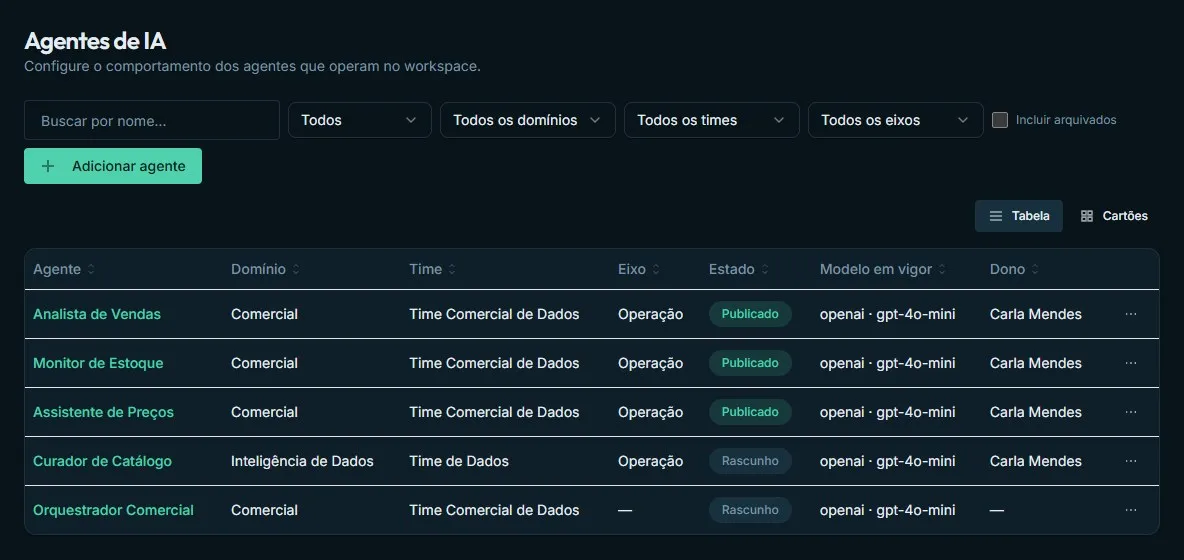1184x560 pixels.
Task: Switch to Cartões view
Action: (1114, 216)
